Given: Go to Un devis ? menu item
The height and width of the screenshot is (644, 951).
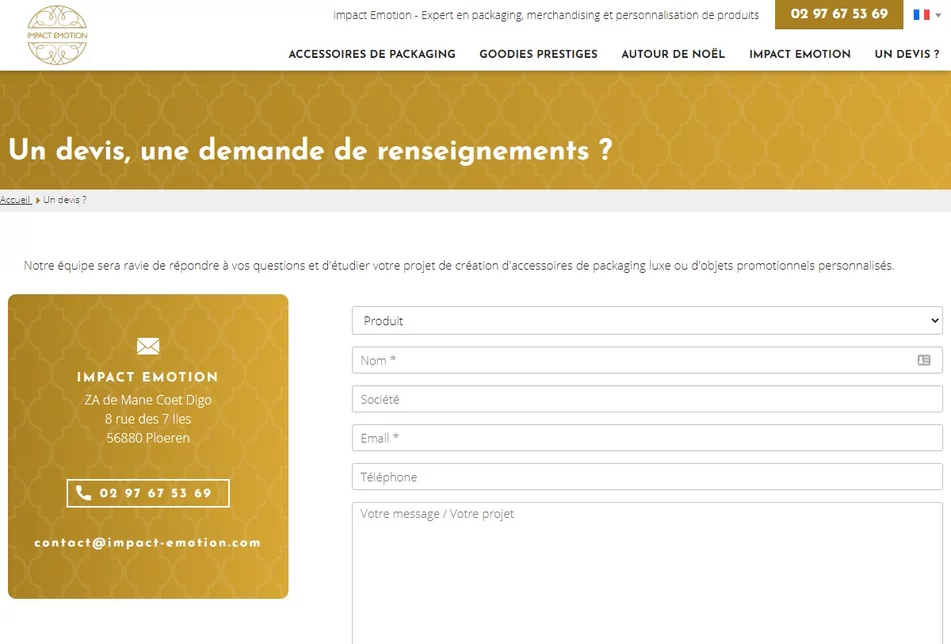Looking at the screenshot, I should [906, 54].
